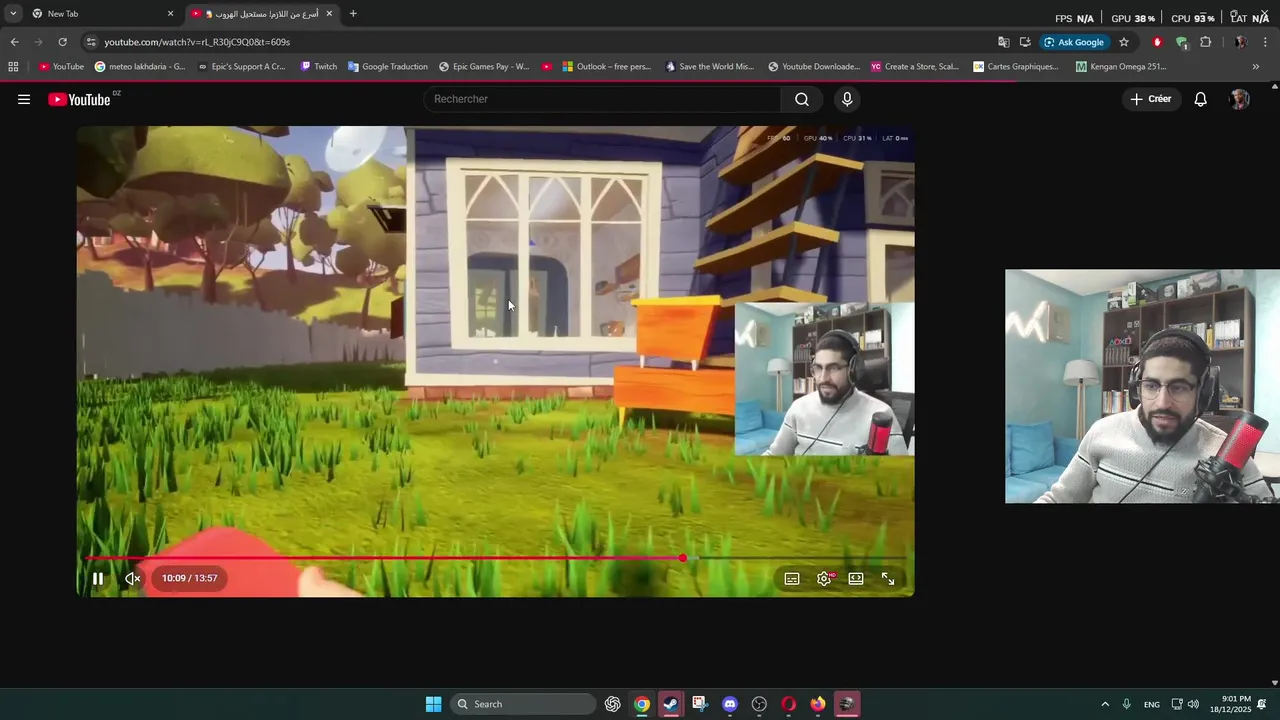
Task: Open the Cartes Graphiques bookmark
Action: click(x=1016, y=67)
